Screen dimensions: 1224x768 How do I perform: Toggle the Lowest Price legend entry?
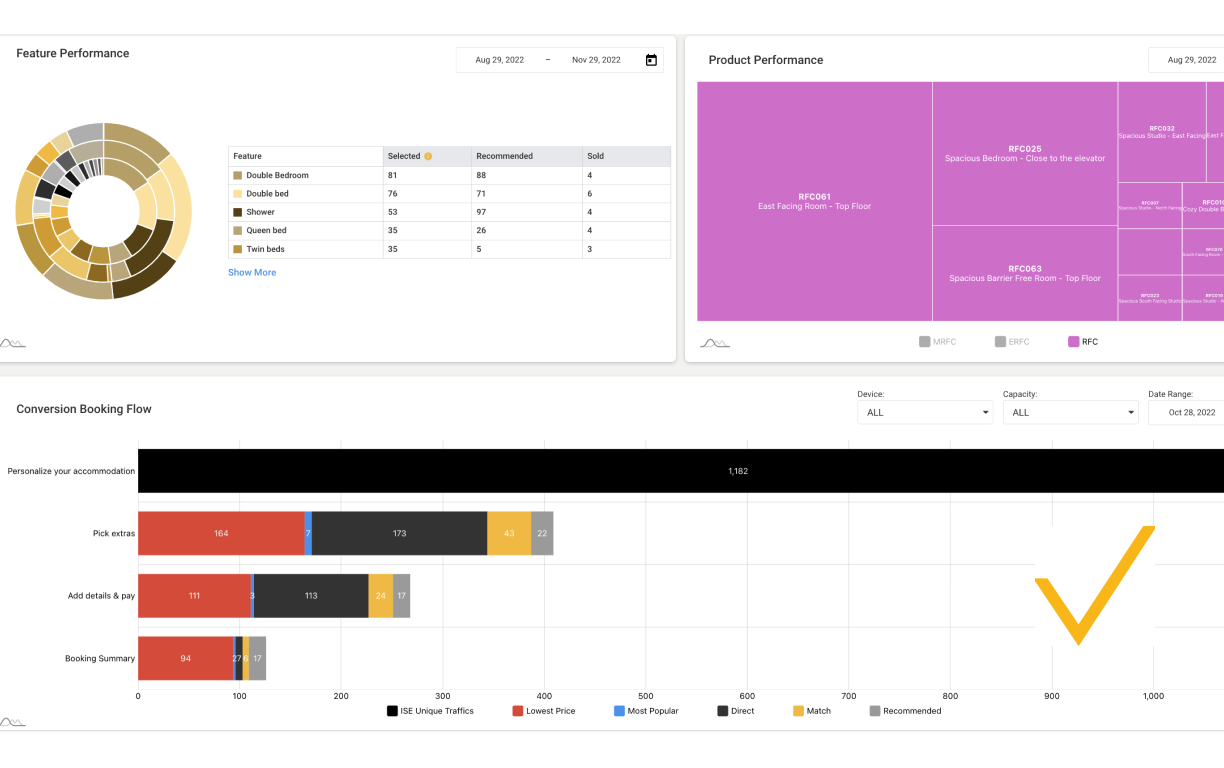(545, 711)
